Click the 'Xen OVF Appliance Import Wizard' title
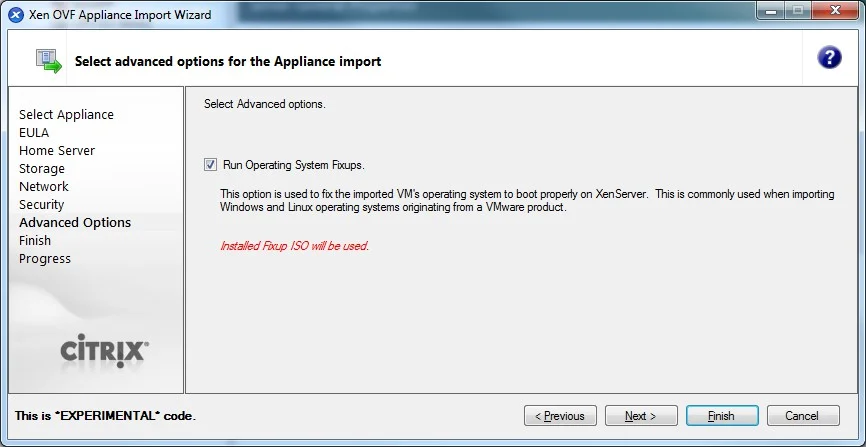The height and width of the screenshot is (447, 866). tap(120, 15)
